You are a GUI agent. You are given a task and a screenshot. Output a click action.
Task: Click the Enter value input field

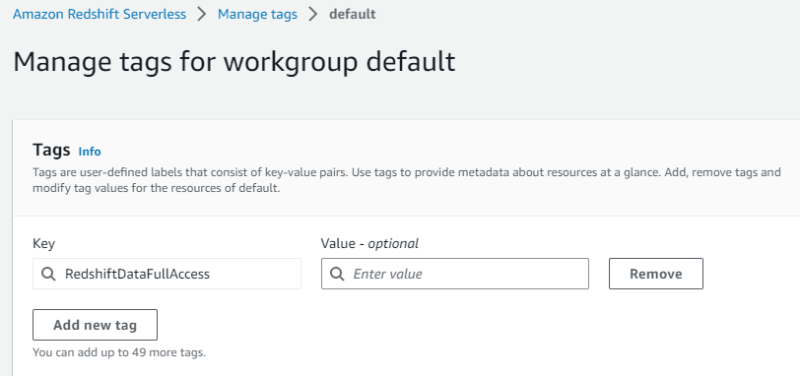(455, 274)
